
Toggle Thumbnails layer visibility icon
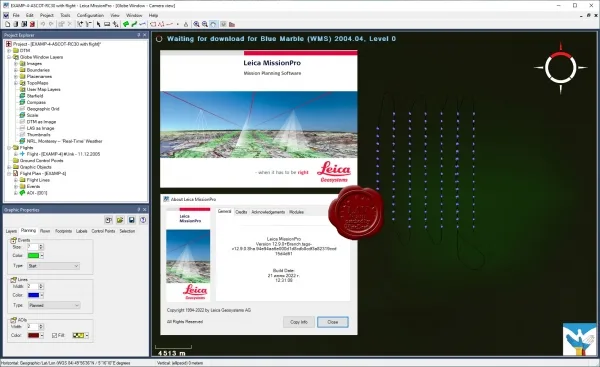coord(23,135)
